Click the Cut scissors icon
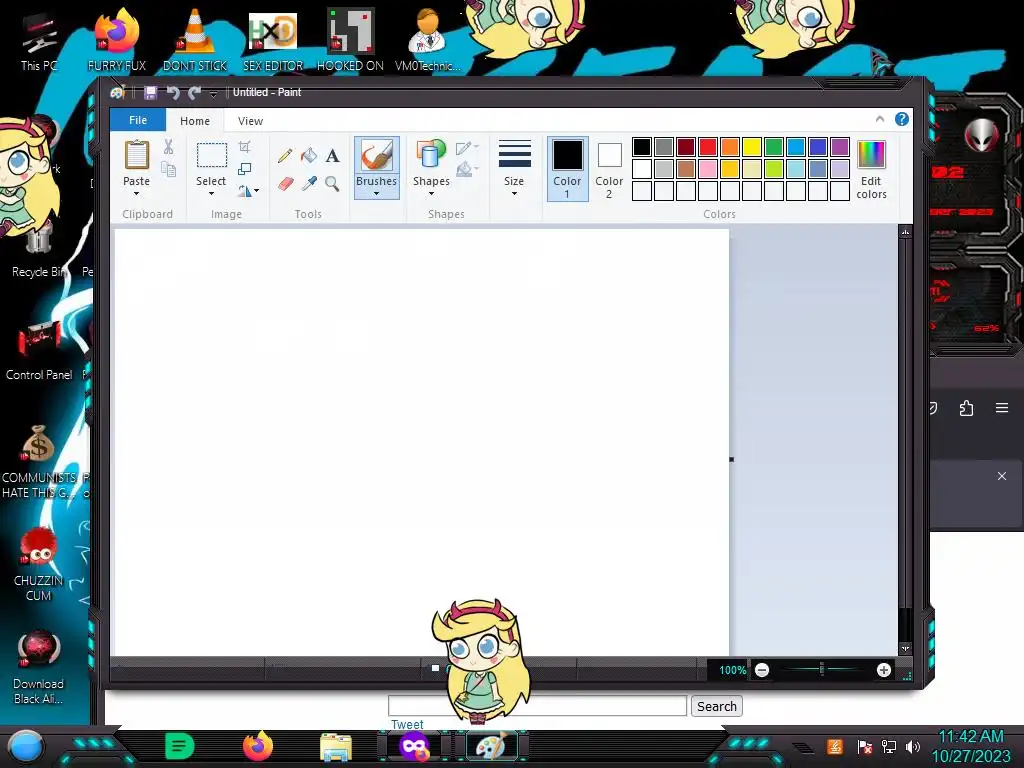Viewport: 1024px width, 768px height. 168,147
